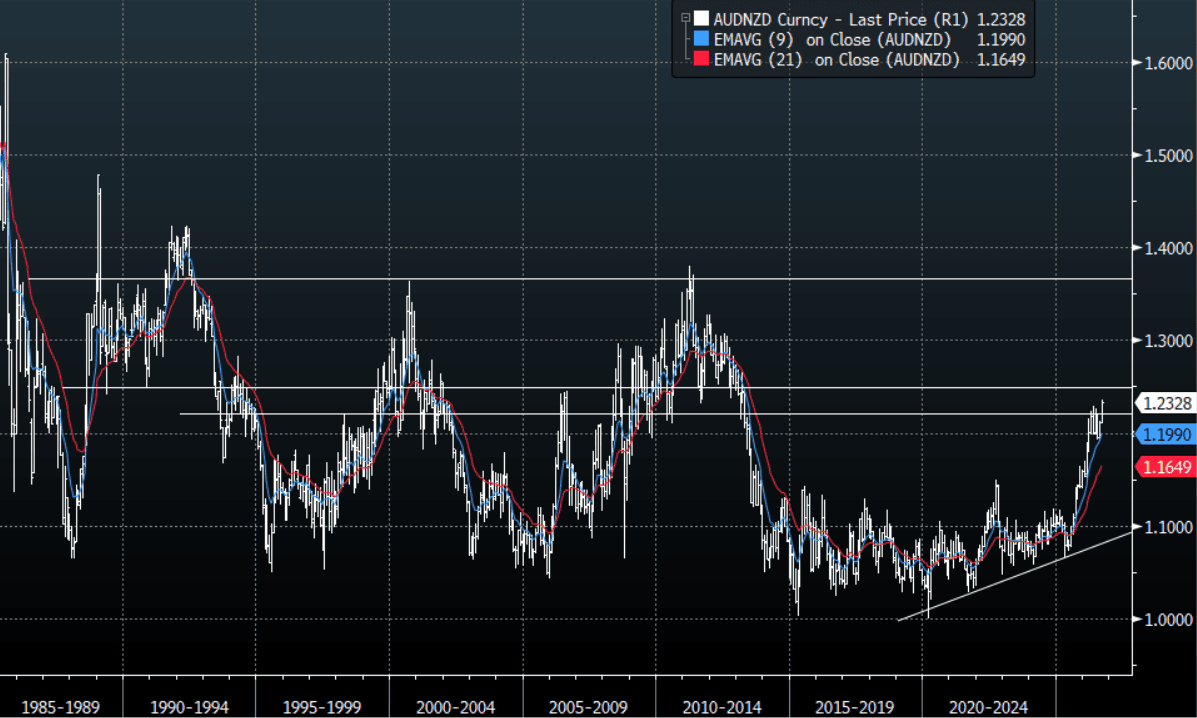This screenshot has height=718, width=1197.
Task: Click the 1.1000 price axis label
Action: coord(1168,527)
